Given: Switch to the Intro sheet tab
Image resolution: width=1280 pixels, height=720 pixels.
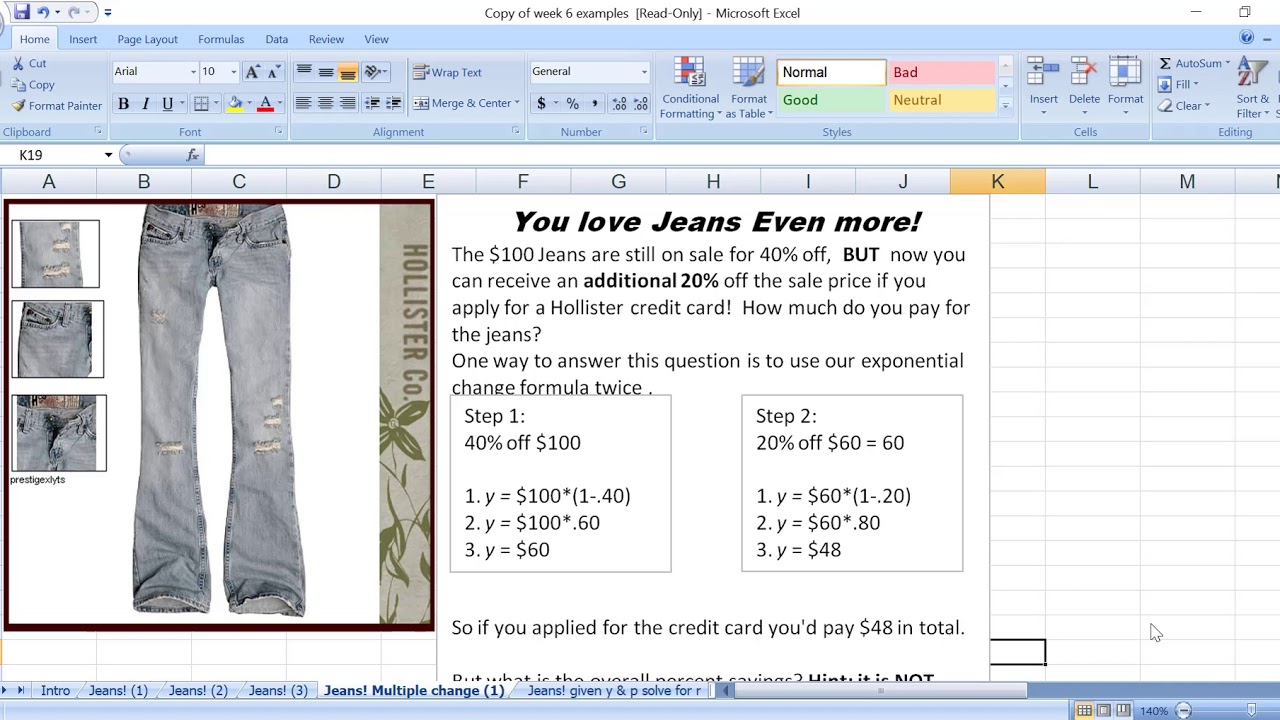Looking at the screenshot, I should pos(55,691).
